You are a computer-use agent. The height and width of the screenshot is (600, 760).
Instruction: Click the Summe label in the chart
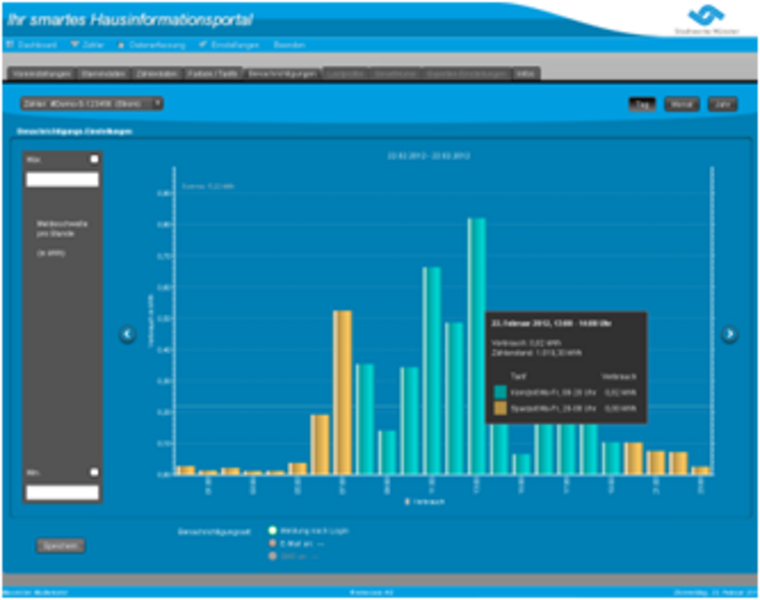[208, 186]
